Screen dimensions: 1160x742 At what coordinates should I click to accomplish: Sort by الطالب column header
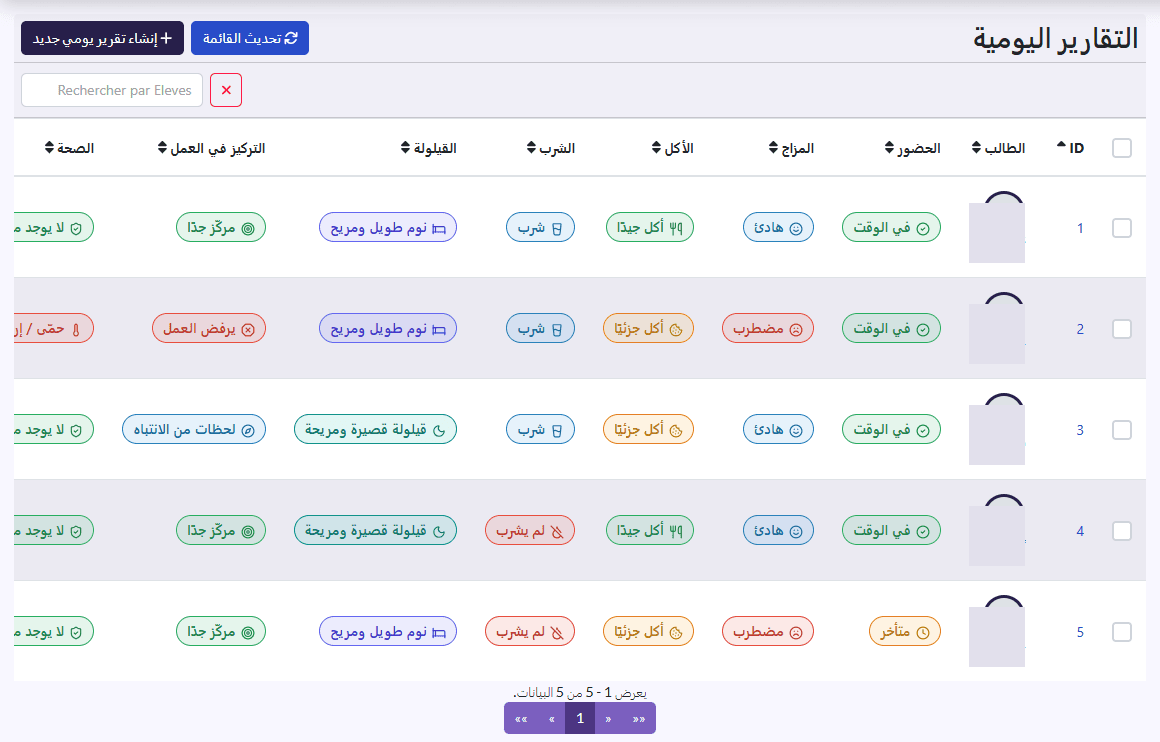point(998,148)
